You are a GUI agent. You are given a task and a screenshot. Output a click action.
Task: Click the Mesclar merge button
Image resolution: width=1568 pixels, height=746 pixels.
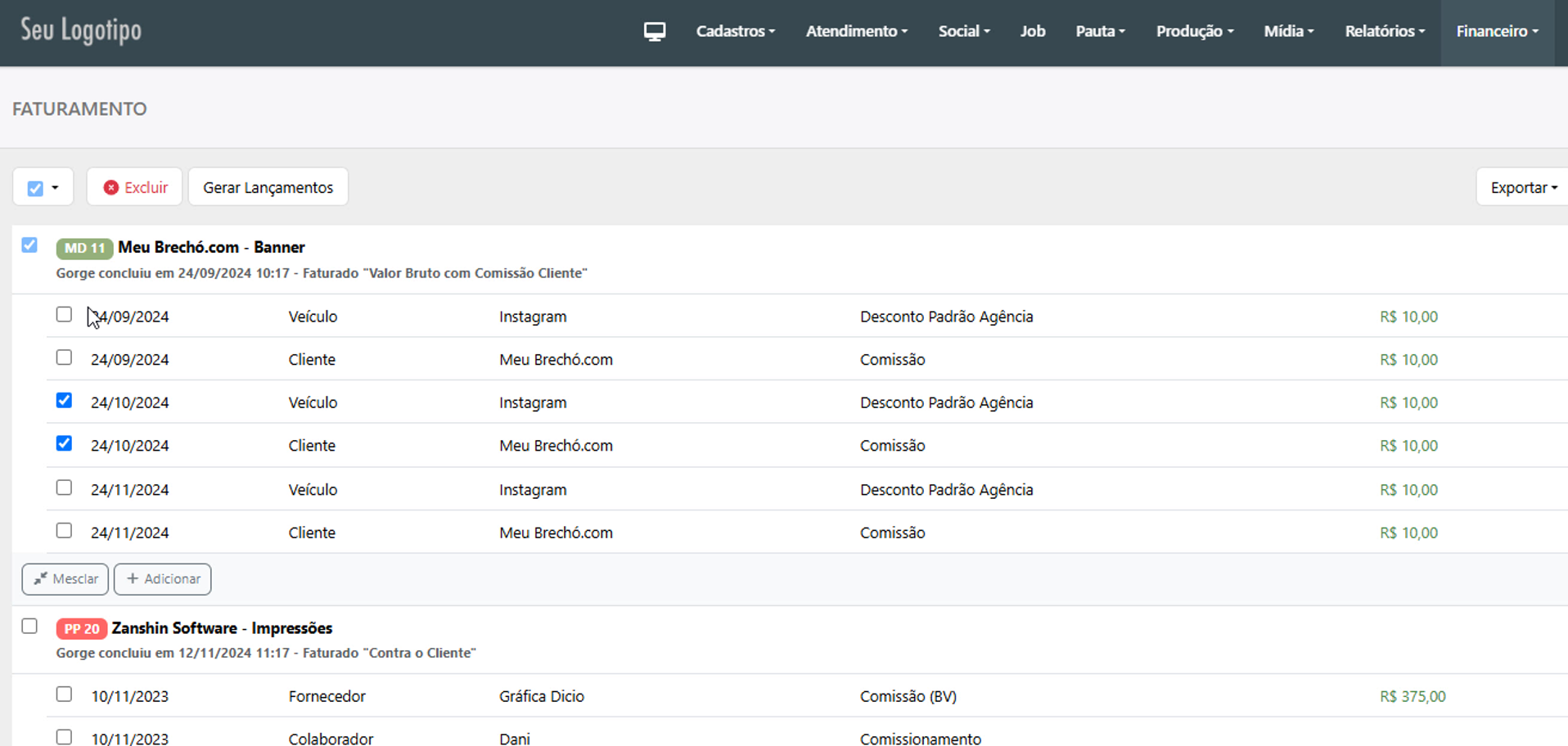coord(65,579)
